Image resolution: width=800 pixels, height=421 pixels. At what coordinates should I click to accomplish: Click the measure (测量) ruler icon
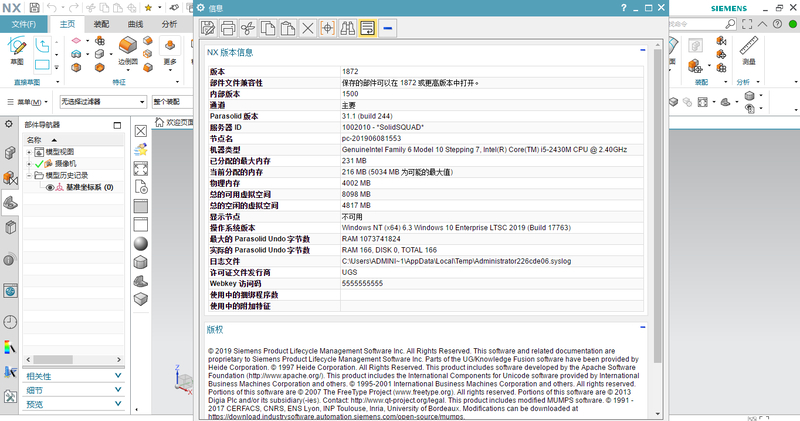(x=749, y=47)
